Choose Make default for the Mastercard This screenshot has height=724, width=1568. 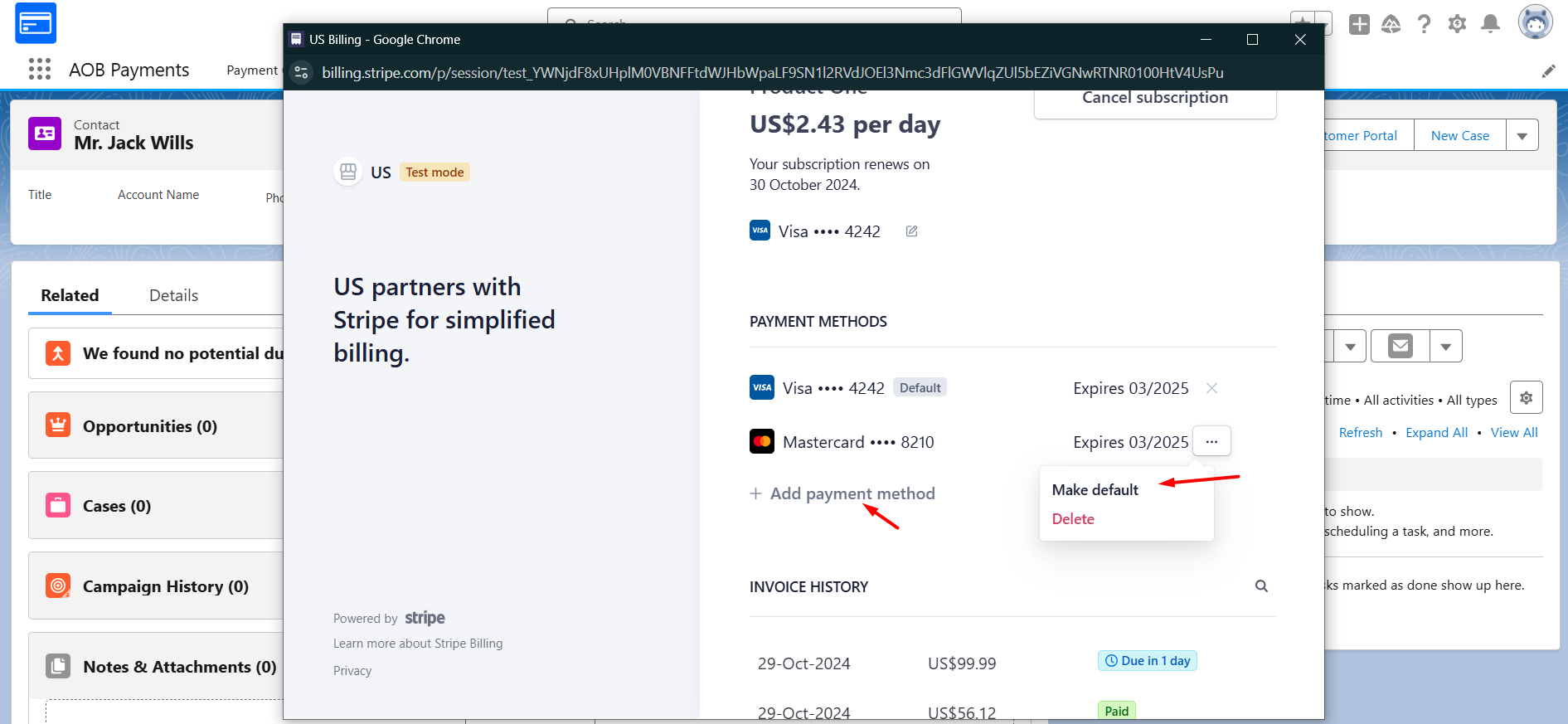point(1095,490)
